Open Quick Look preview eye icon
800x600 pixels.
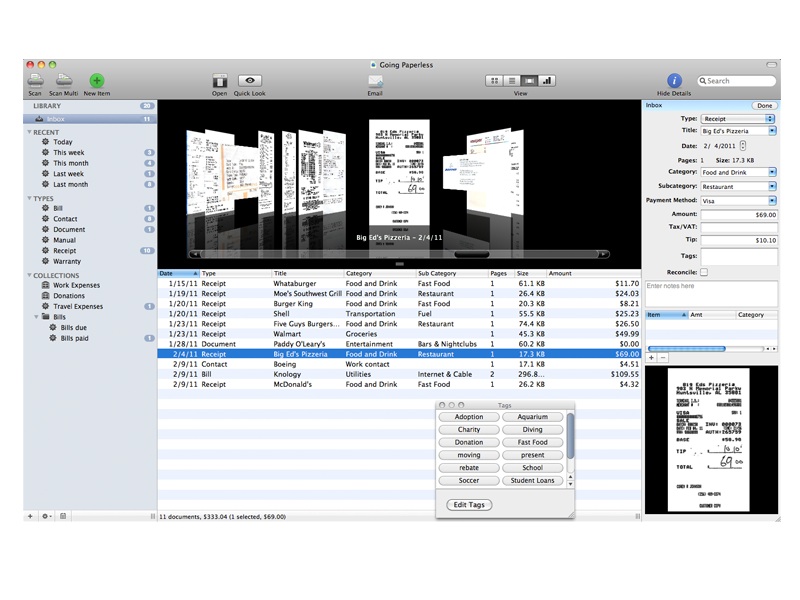pyautogui.click(x=250, y=80)
